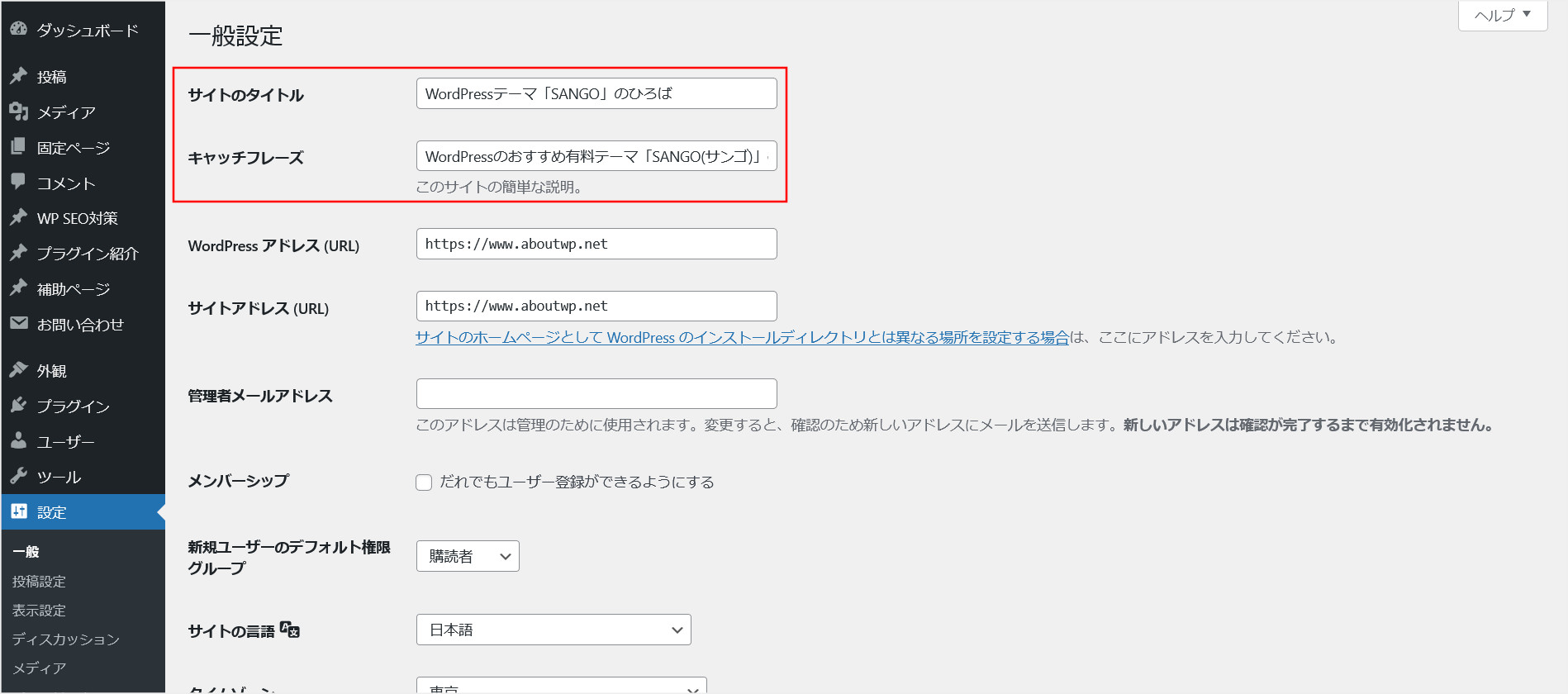Follow the WordPress install directory help link
1568x694 pixels.
(x=742, y=337)
